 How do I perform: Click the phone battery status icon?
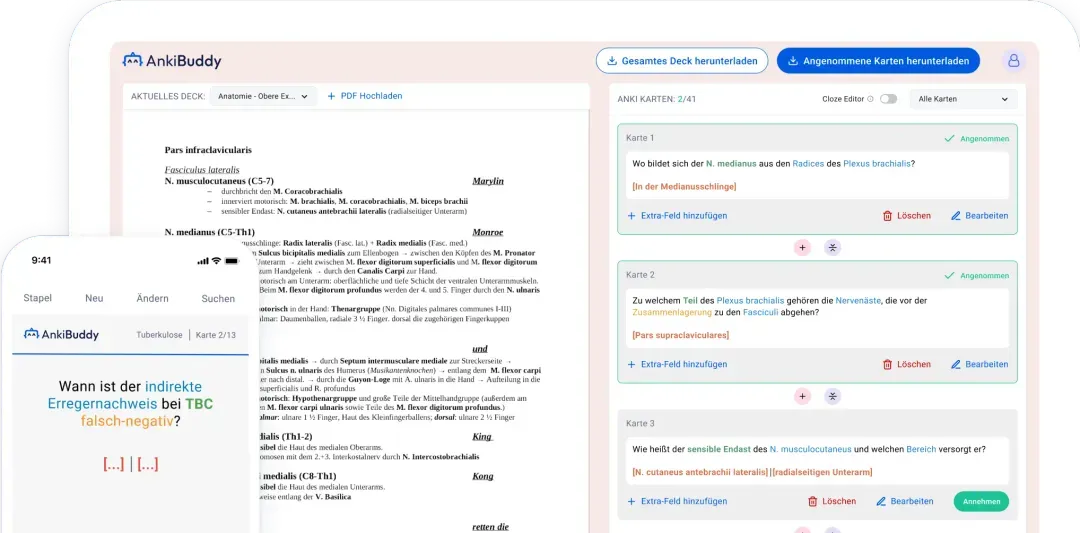[231, 261]
